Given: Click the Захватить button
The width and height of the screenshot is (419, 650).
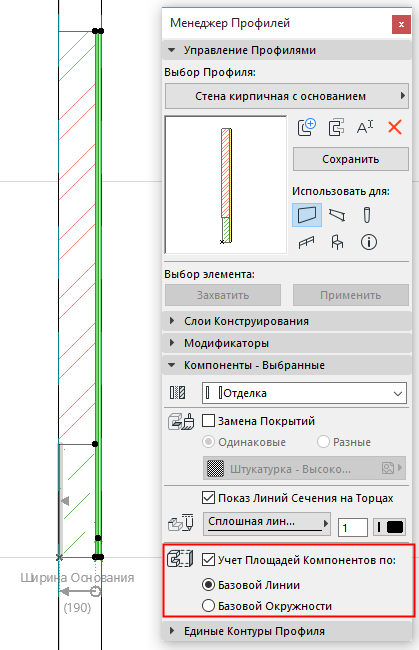Looking at the screenshot, I should [x=223, y=295].
